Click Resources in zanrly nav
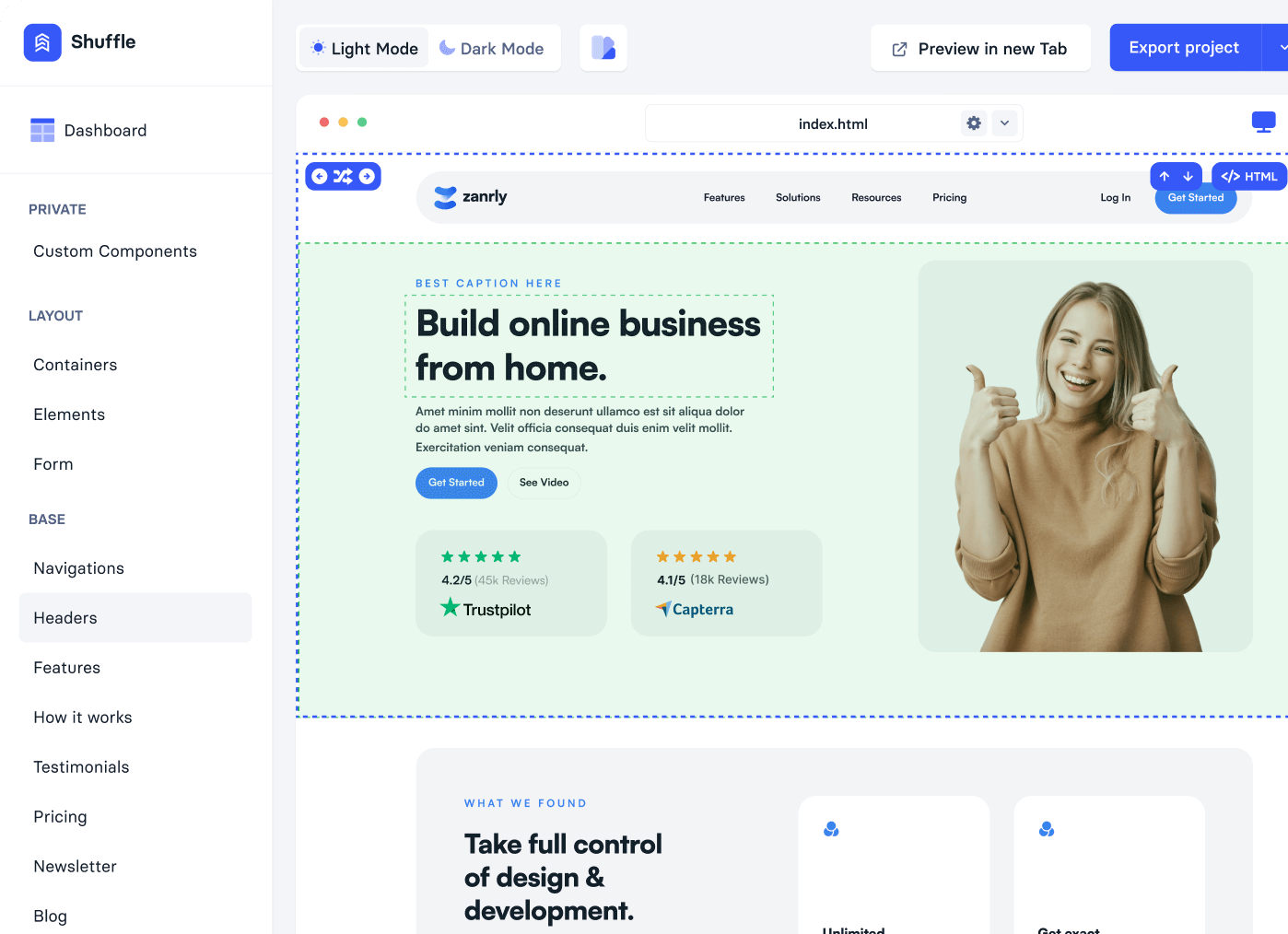1288x934 pixels. point(876,197)
